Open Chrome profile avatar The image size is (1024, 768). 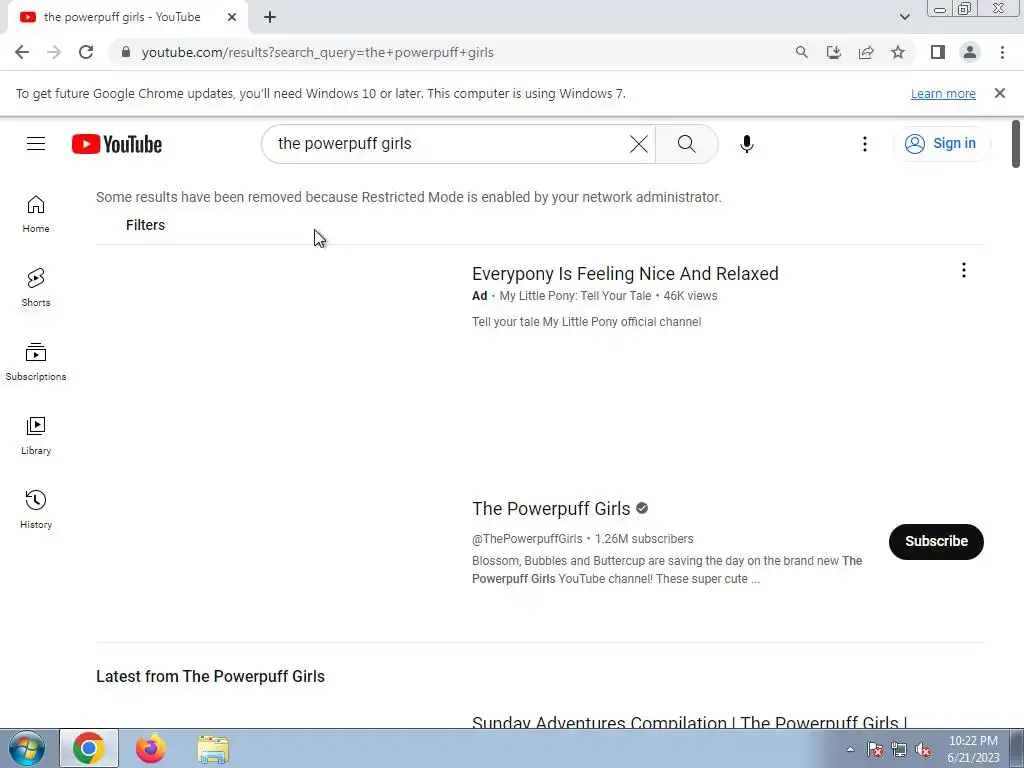[x=970, y=52]
